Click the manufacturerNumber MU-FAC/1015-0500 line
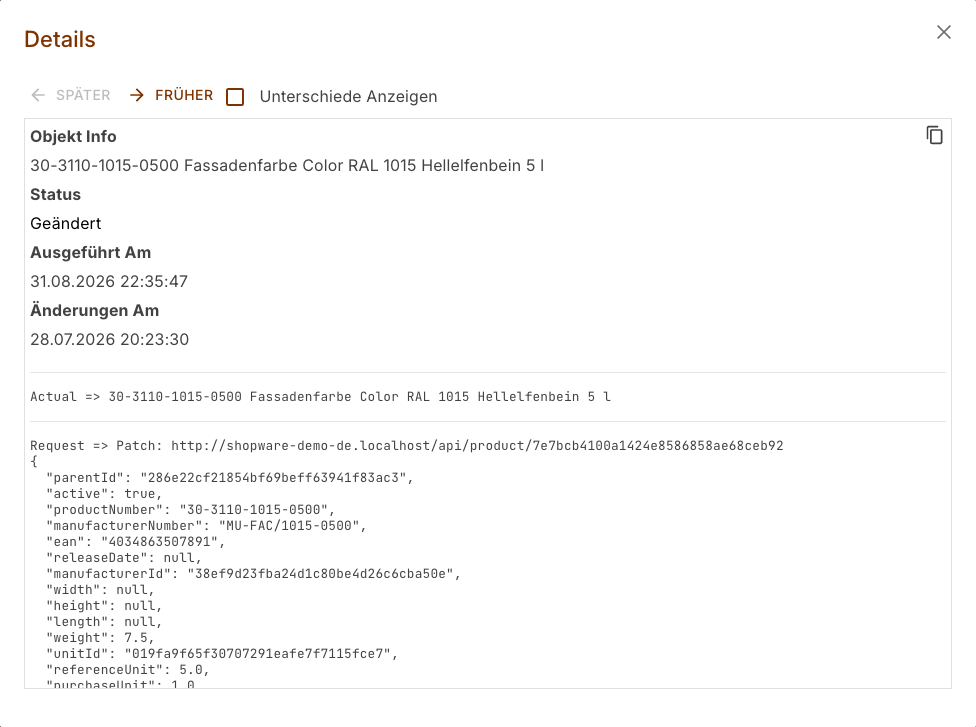This screenshot has width=976, height=727. click(206, 525)
